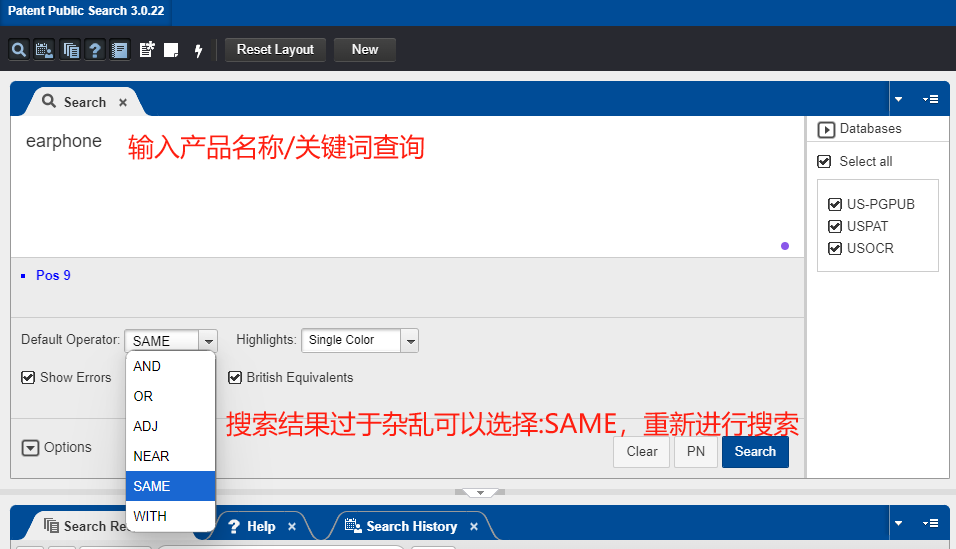Toggle the British Equivalents checkbox

235,378
